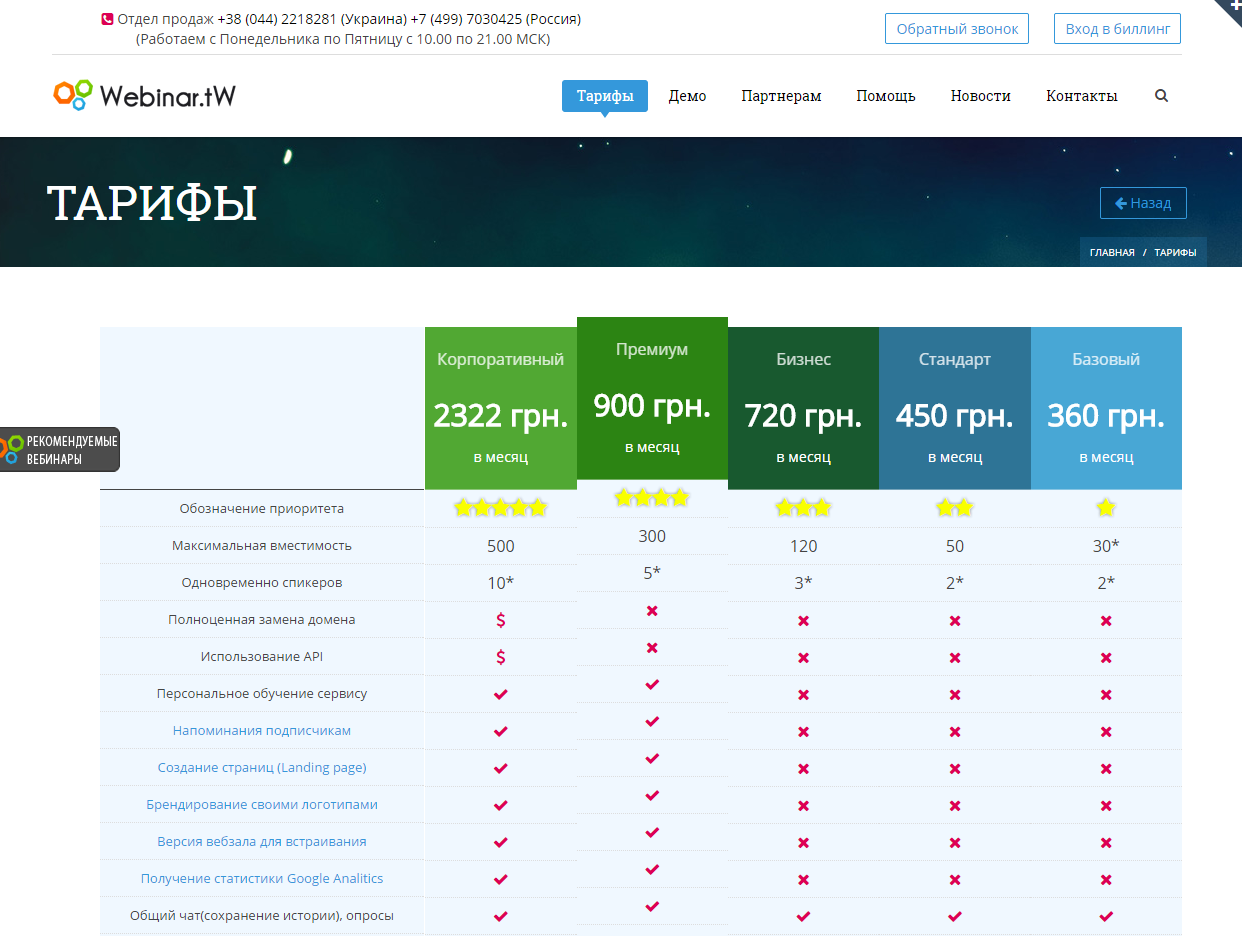Click Корпоративный checkmark for Персональное обучение сервису
This screenshot has width=1242, height=936.
[x=501, y=694]
